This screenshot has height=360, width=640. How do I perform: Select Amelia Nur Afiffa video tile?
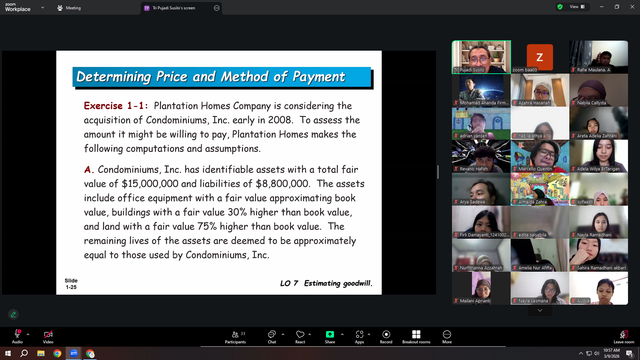[540, 256]
